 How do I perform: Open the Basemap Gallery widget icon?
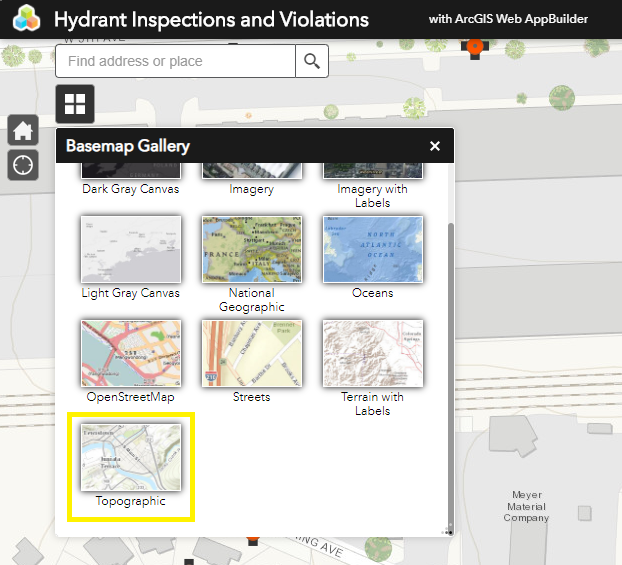(75, 104)
